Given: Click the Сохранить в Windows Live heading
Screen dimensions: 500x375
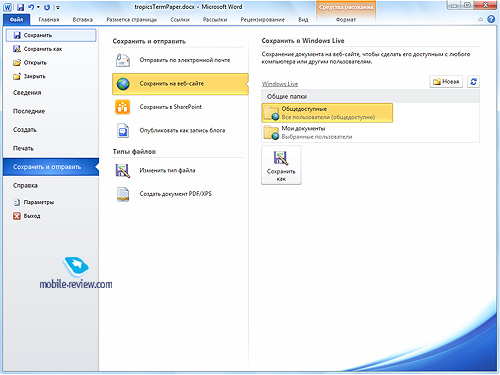Looking at the screenshot, I should [x=303, y=41].
